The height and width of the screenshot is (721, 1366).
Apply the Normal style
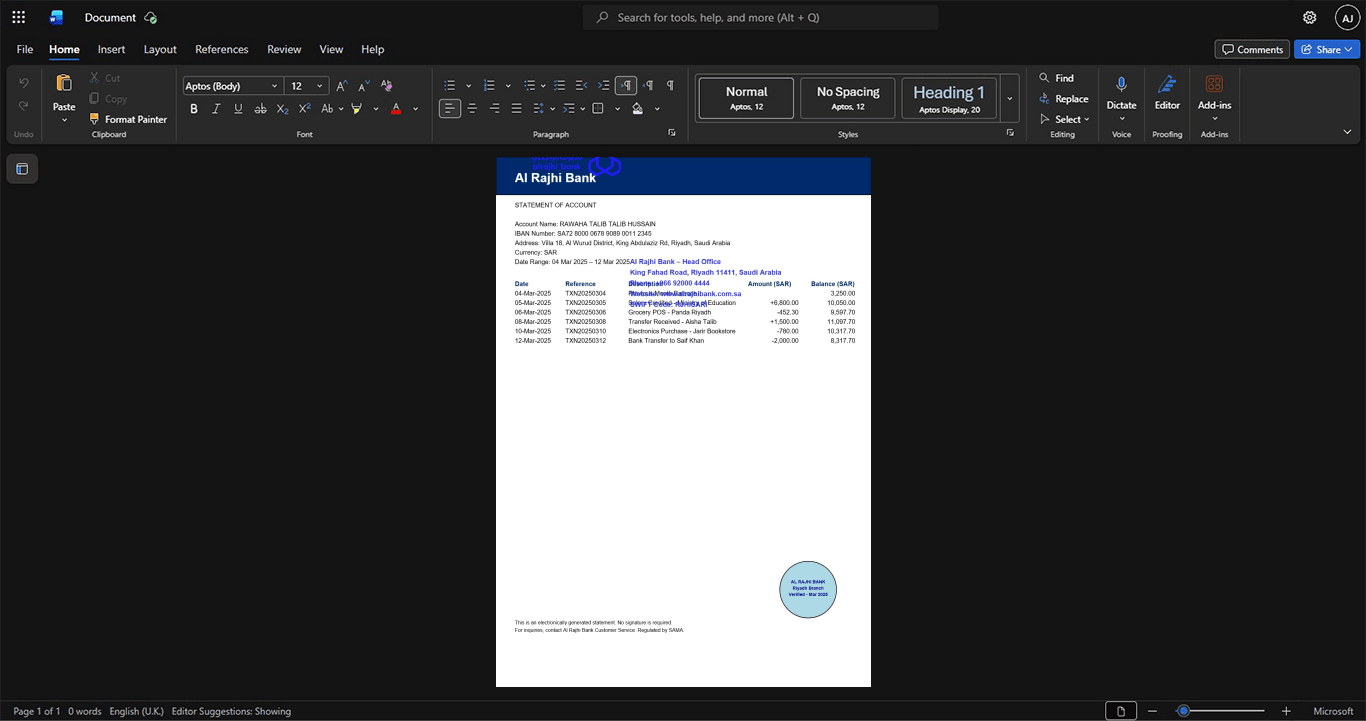(x=746, y=99)
